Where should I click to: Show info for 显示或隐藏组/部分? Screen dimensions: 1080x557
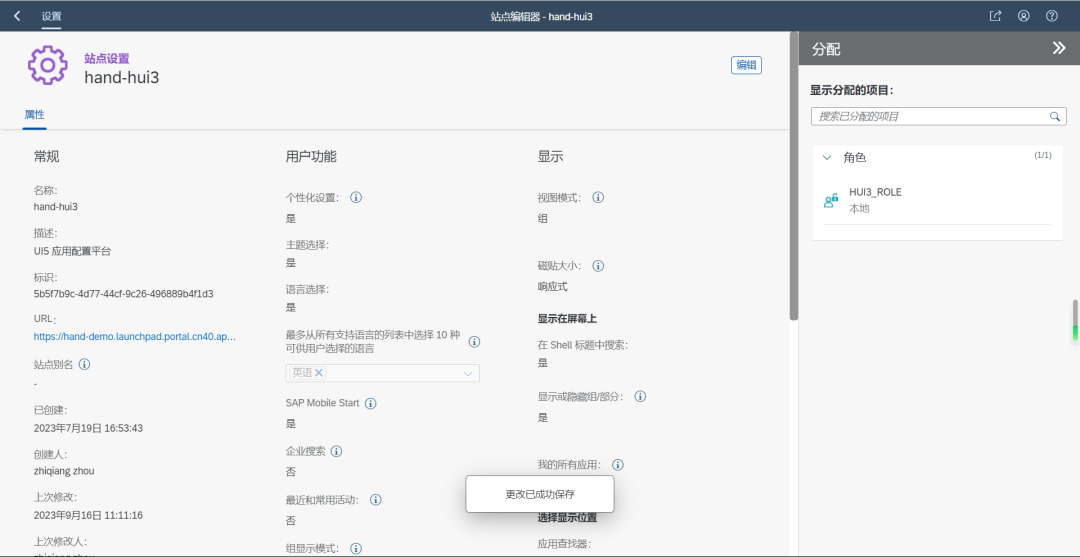tap(640, 397)
